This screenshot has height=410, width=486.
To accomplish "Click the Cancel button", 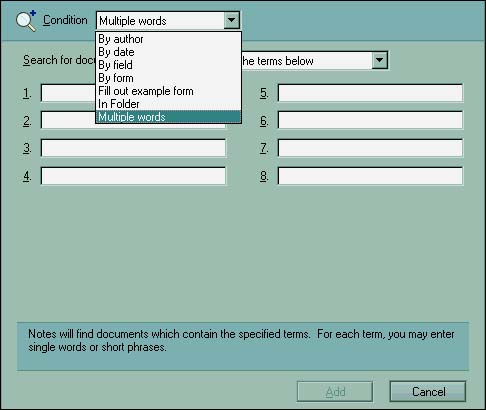I will 428,392.
